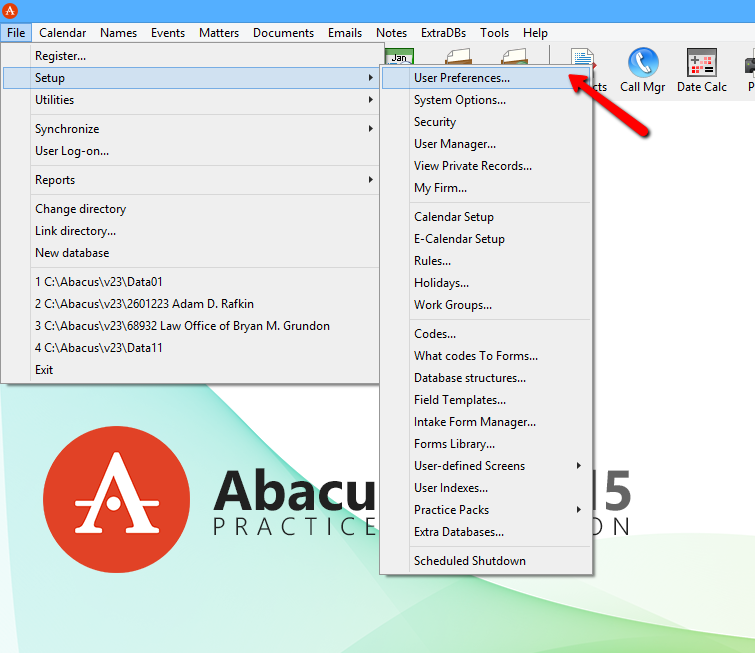The image size is (755, 653).
Task: Select Security menu item
Action: 486,122
